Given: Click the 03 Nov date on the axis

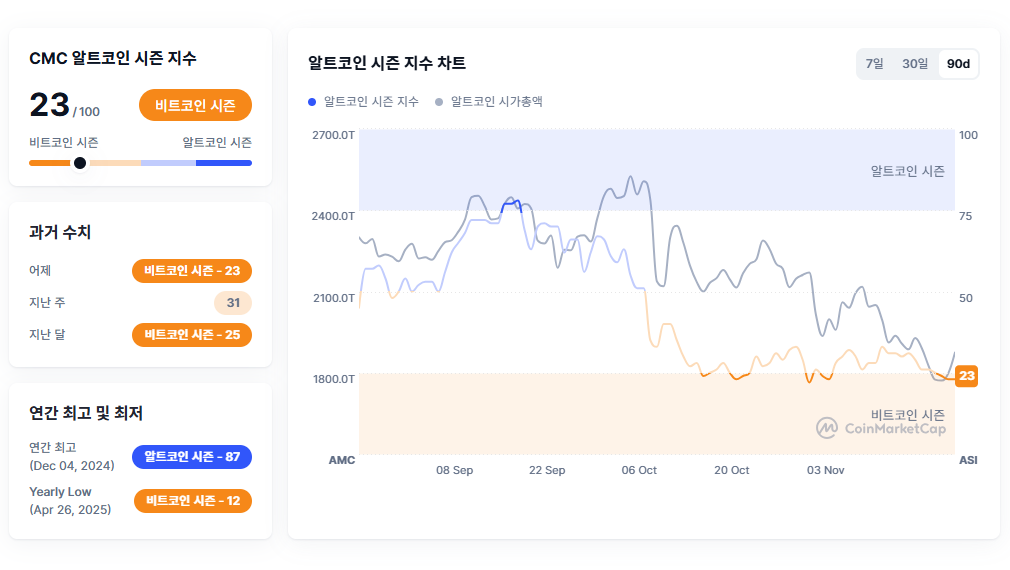Looking at the screenshot, I should (x=826, y=470).
